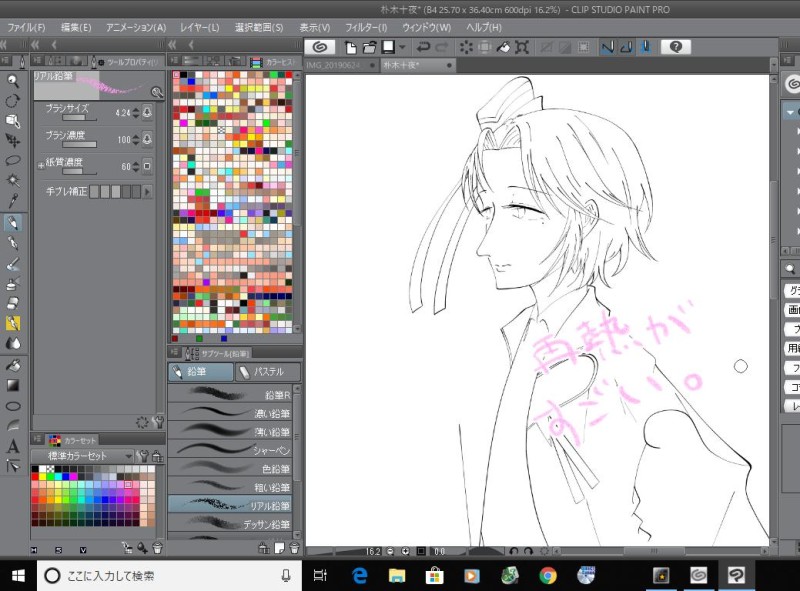Toggle Snap to Grid in command bar

click(x=645, y=47)
